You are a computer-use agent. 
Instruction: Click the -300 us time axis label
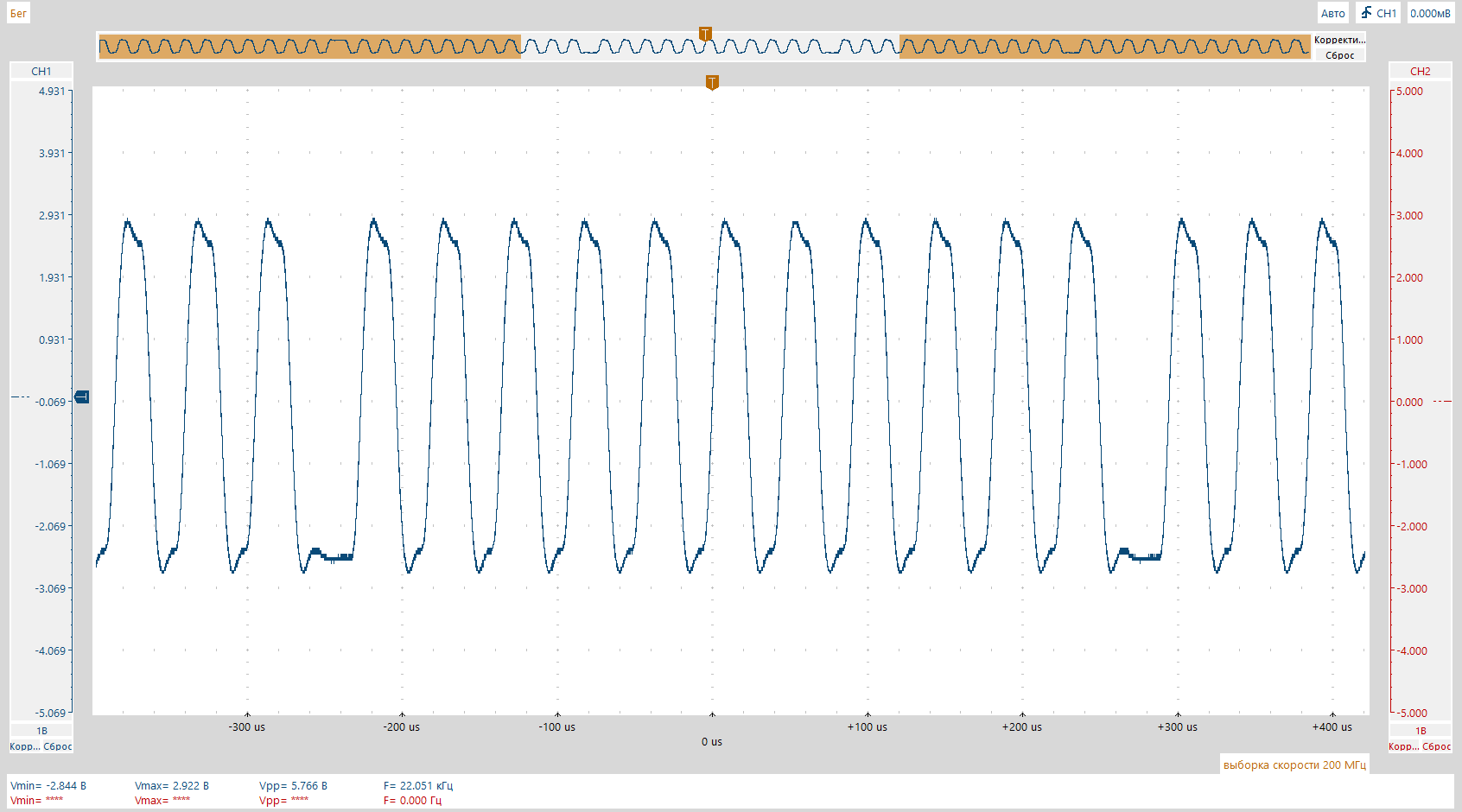click(247, 726)
